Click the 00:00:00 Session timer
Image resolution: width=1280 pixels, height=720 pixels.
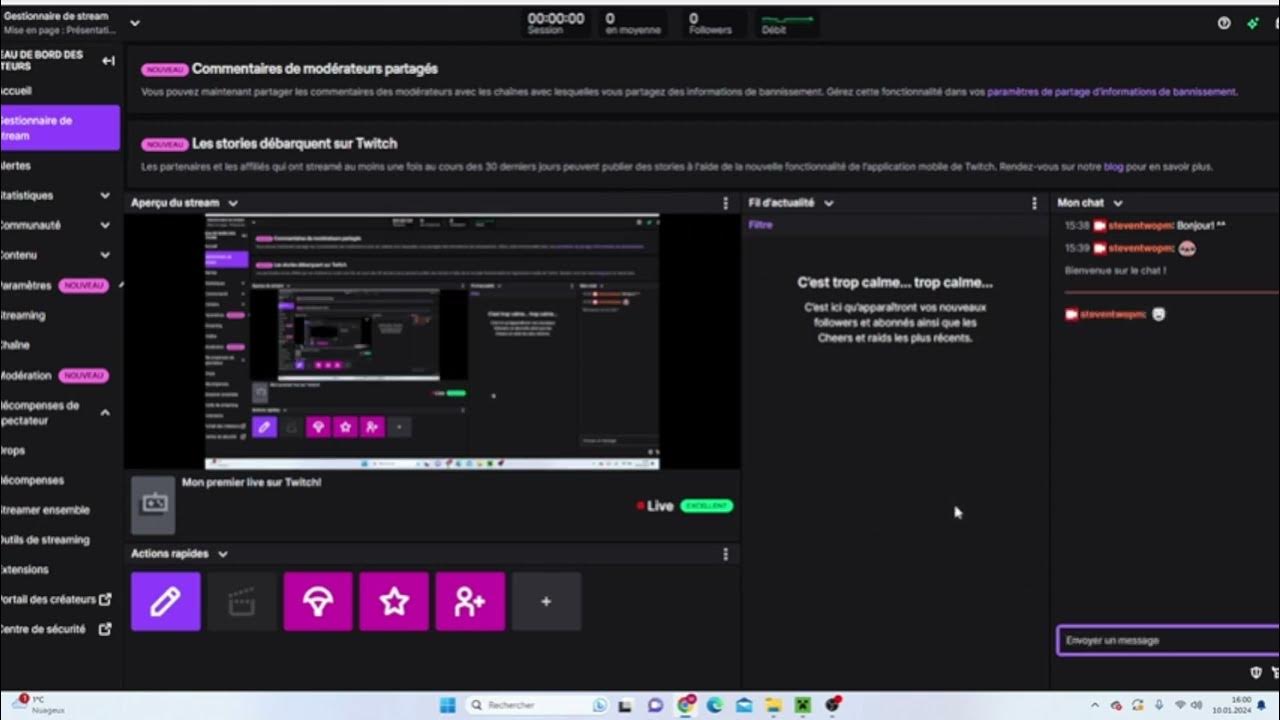[x=556, y=23]
